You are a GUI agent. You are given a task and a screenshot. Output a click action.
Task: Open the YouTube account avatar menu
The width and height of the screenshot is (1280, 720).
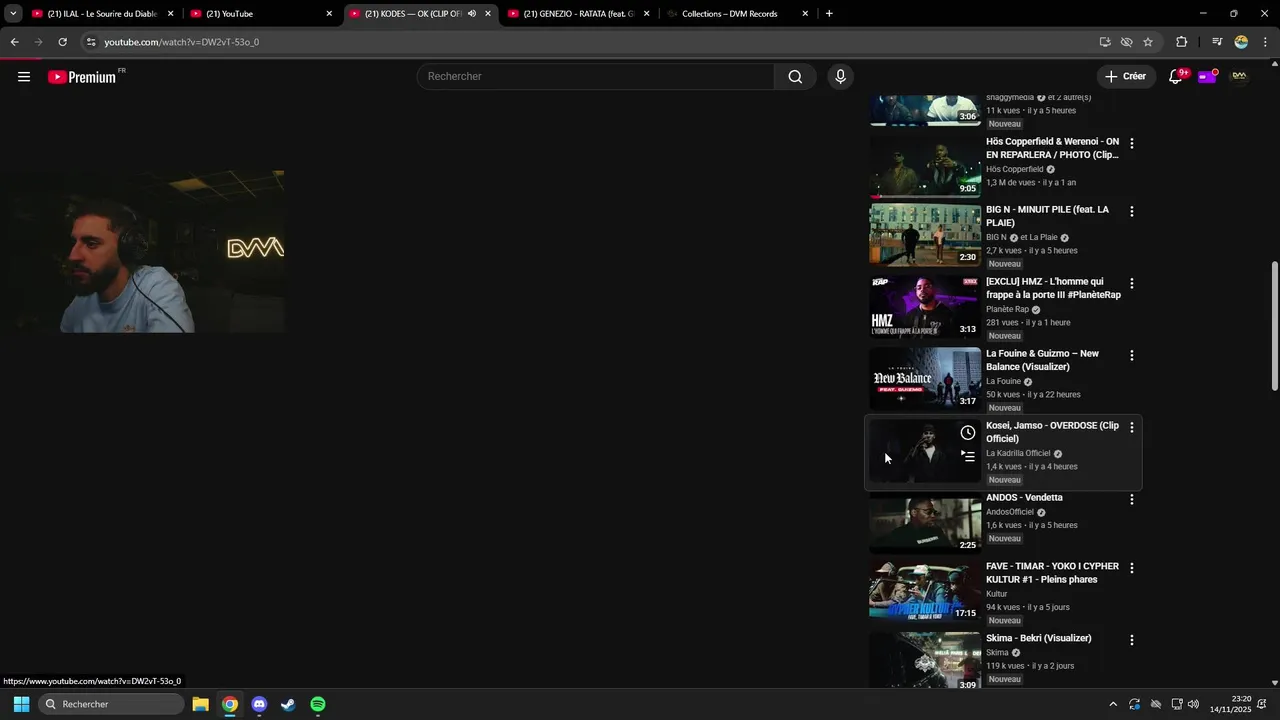click(x=1239, y=77)
